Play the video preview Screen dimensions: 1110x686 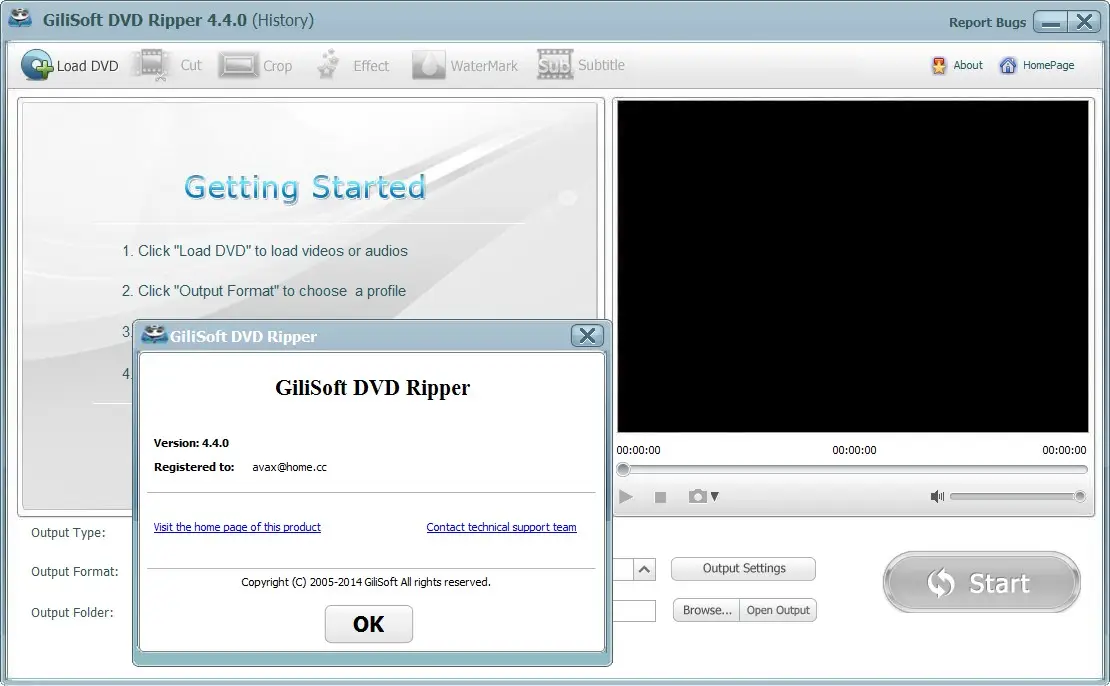[626, 496]
